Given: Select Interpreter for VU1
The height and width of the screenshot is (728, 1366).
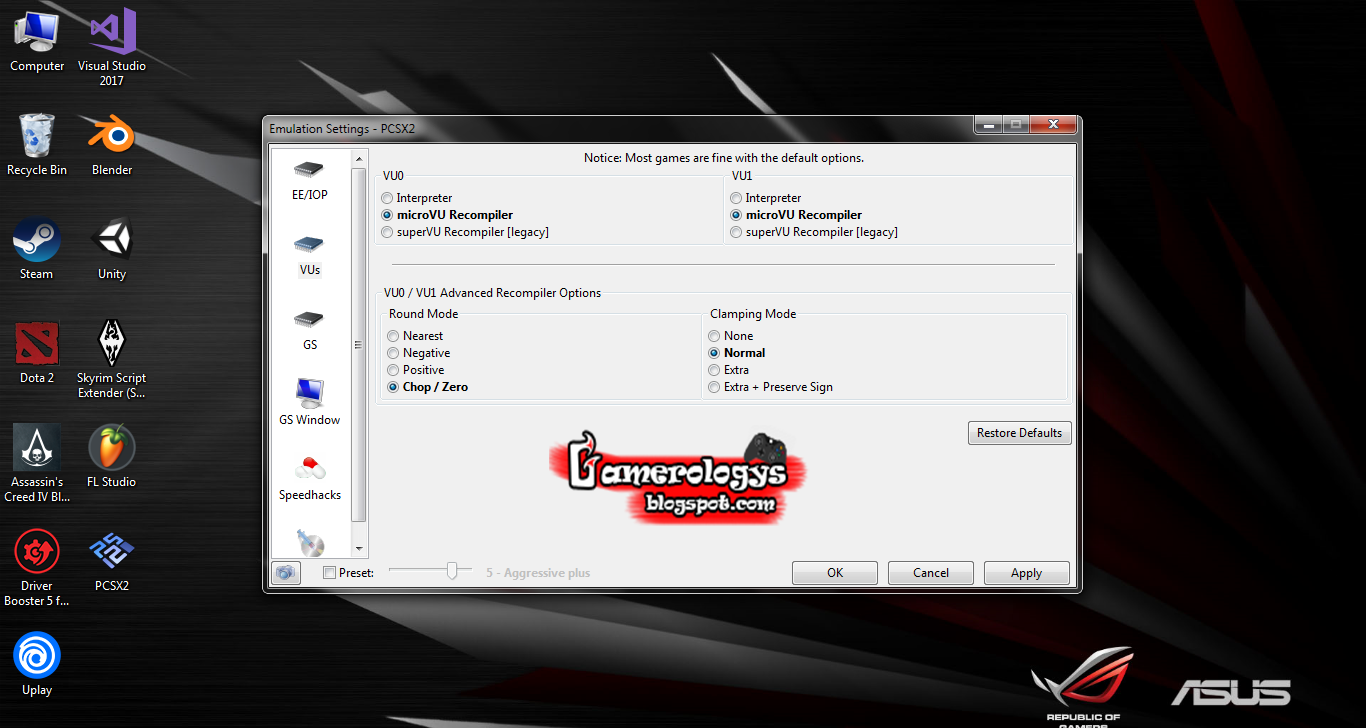Looking at the screenshot, I should pos(766,198).
